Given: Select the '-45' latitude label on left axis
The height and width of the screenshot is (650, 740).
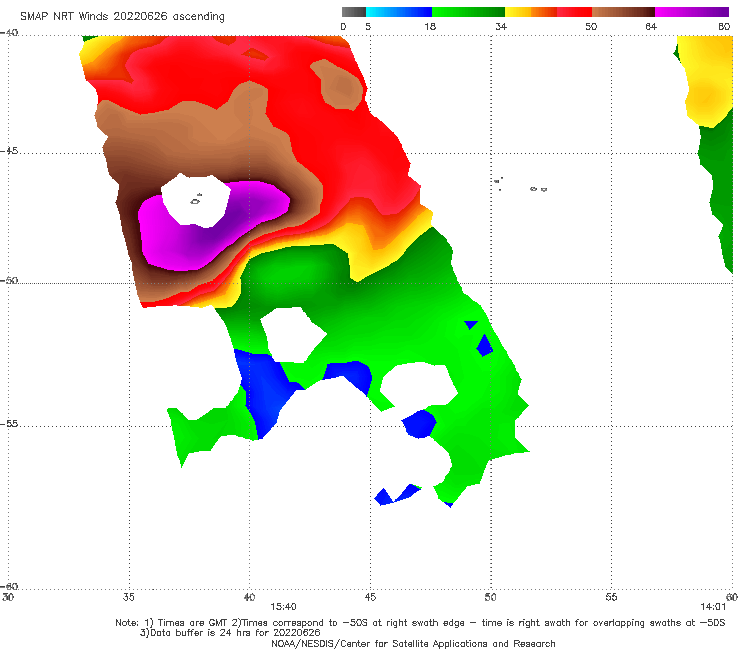Looking at the screenshot, I should pyautogui.click(x=9, y=151).
